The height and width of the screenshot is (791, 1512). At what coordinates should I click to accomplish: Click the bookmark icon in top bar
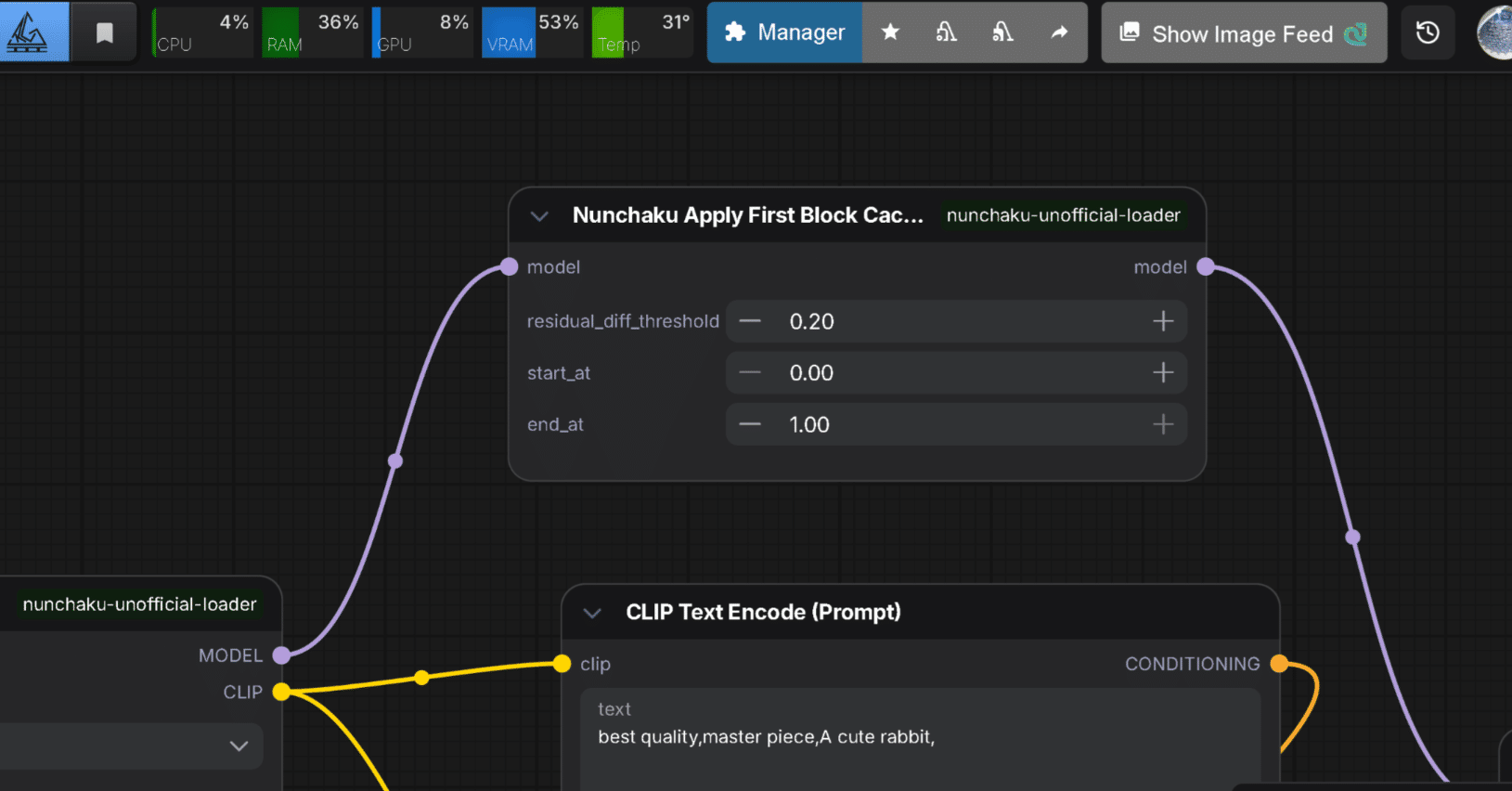[105, 33]
